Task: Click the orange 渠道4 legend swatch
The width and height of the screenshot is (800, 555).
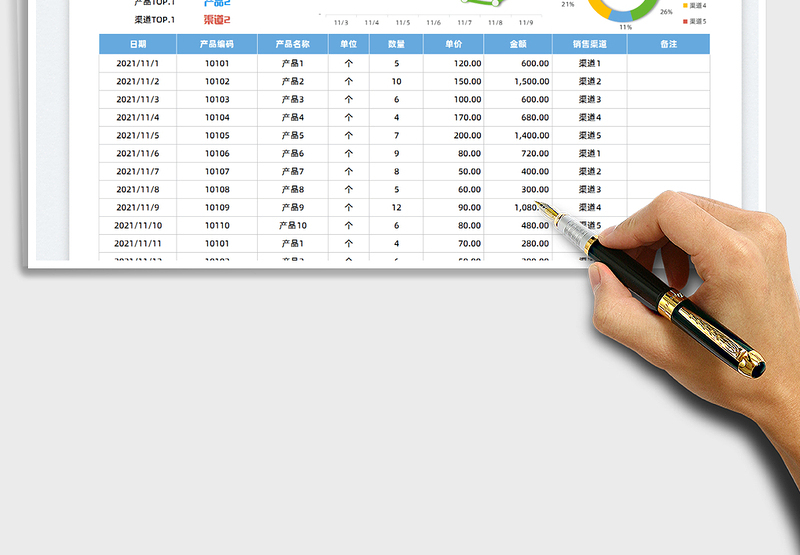Action: [685, 6]
